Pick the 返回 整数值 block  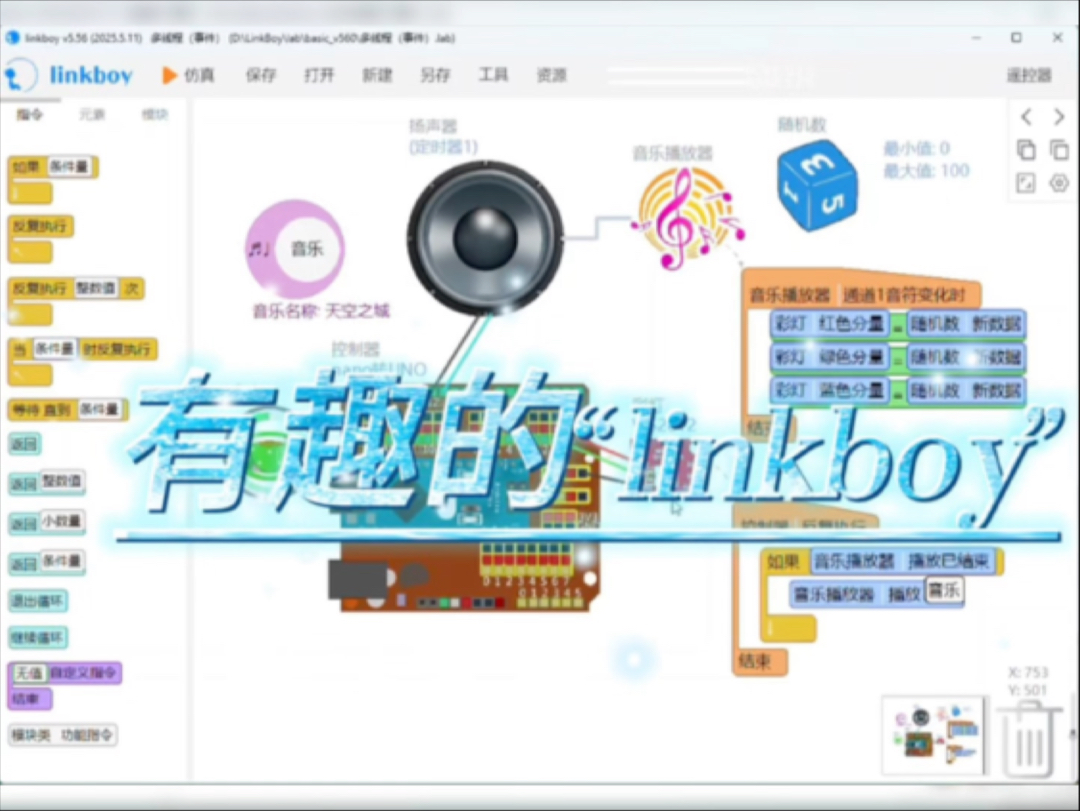[47, 482]
